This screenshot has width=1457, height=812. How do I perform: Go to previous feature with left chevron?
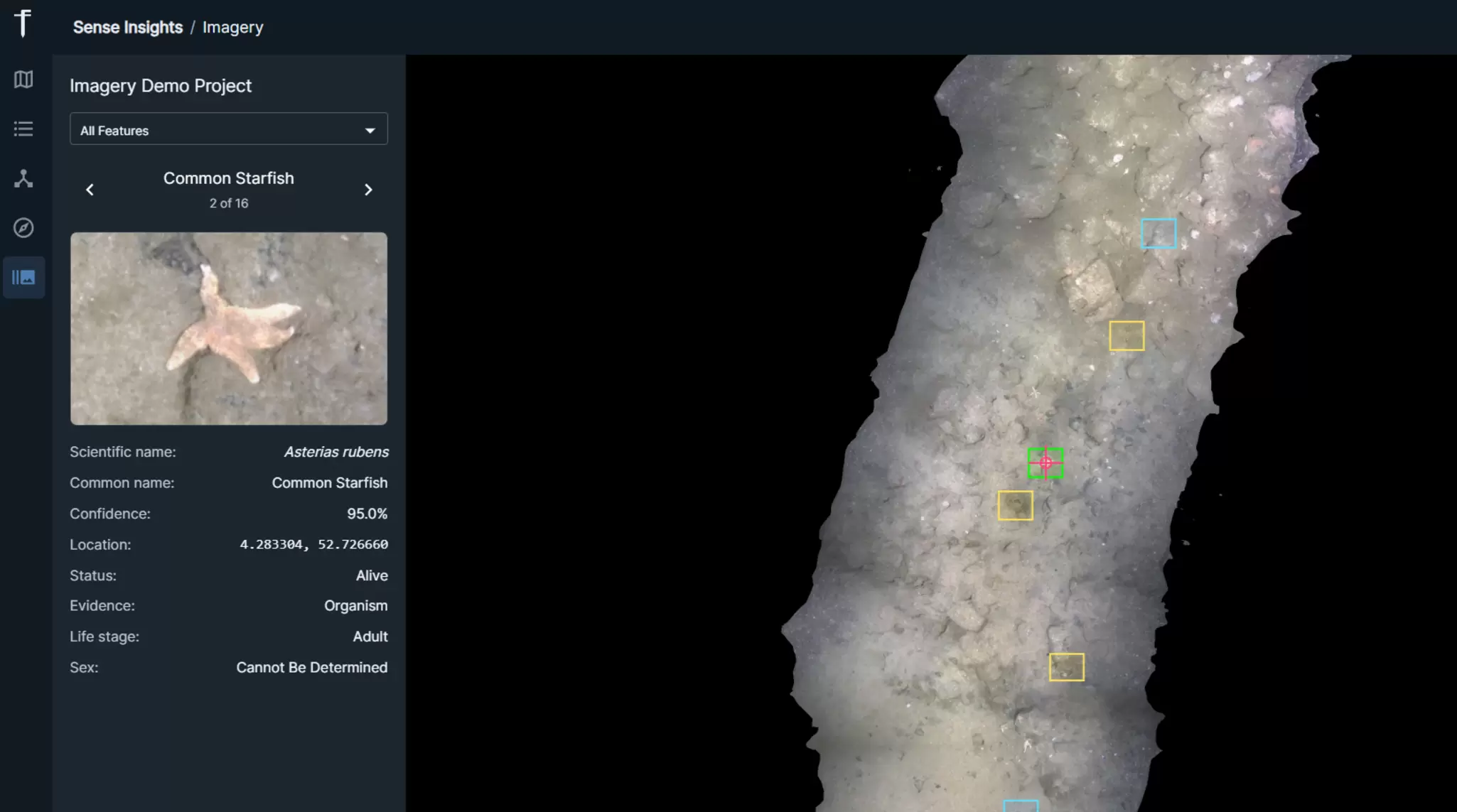[x=90, y=190]
